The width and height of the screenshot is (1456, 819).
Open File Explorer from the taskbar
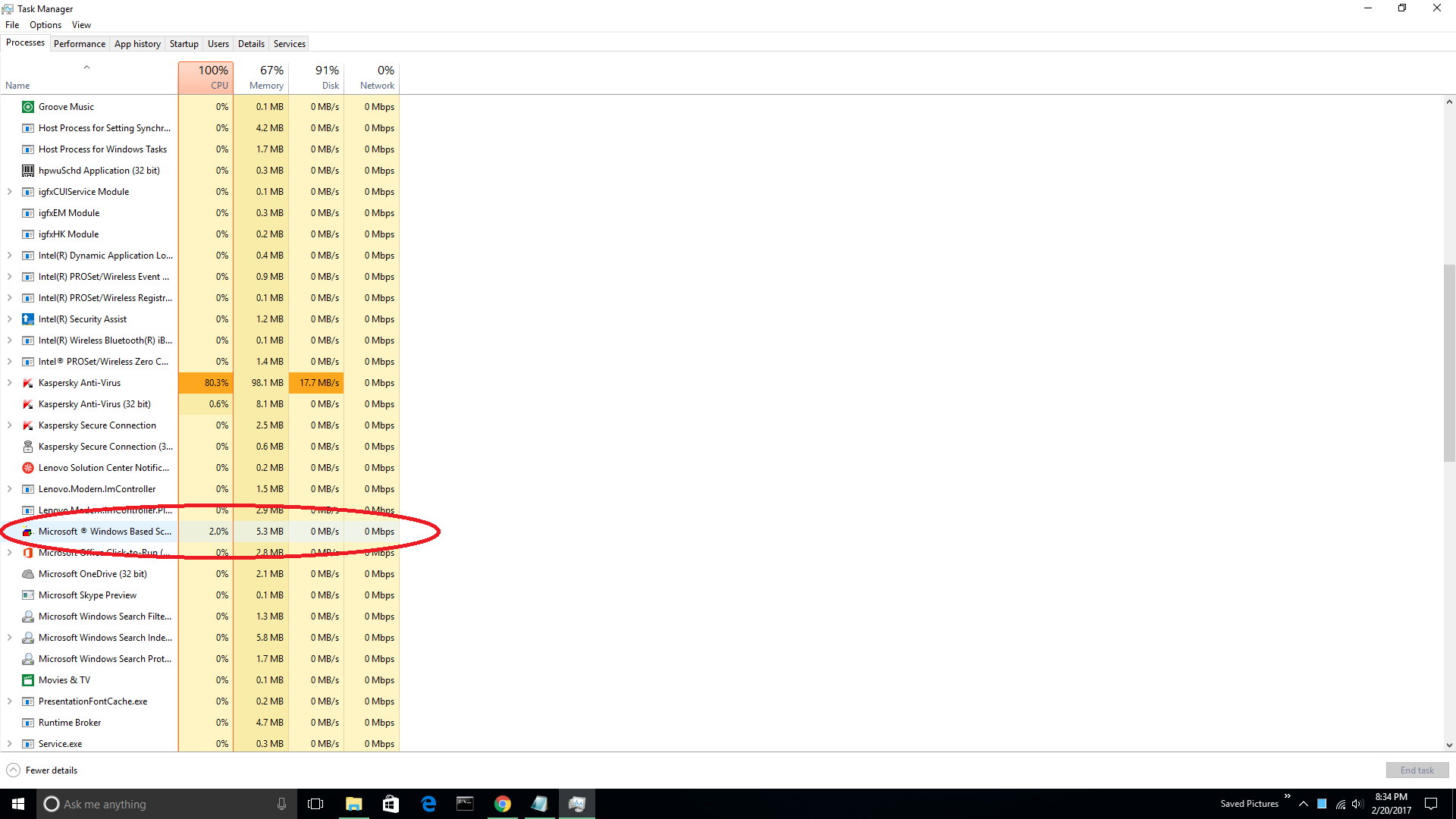[353, 804]
